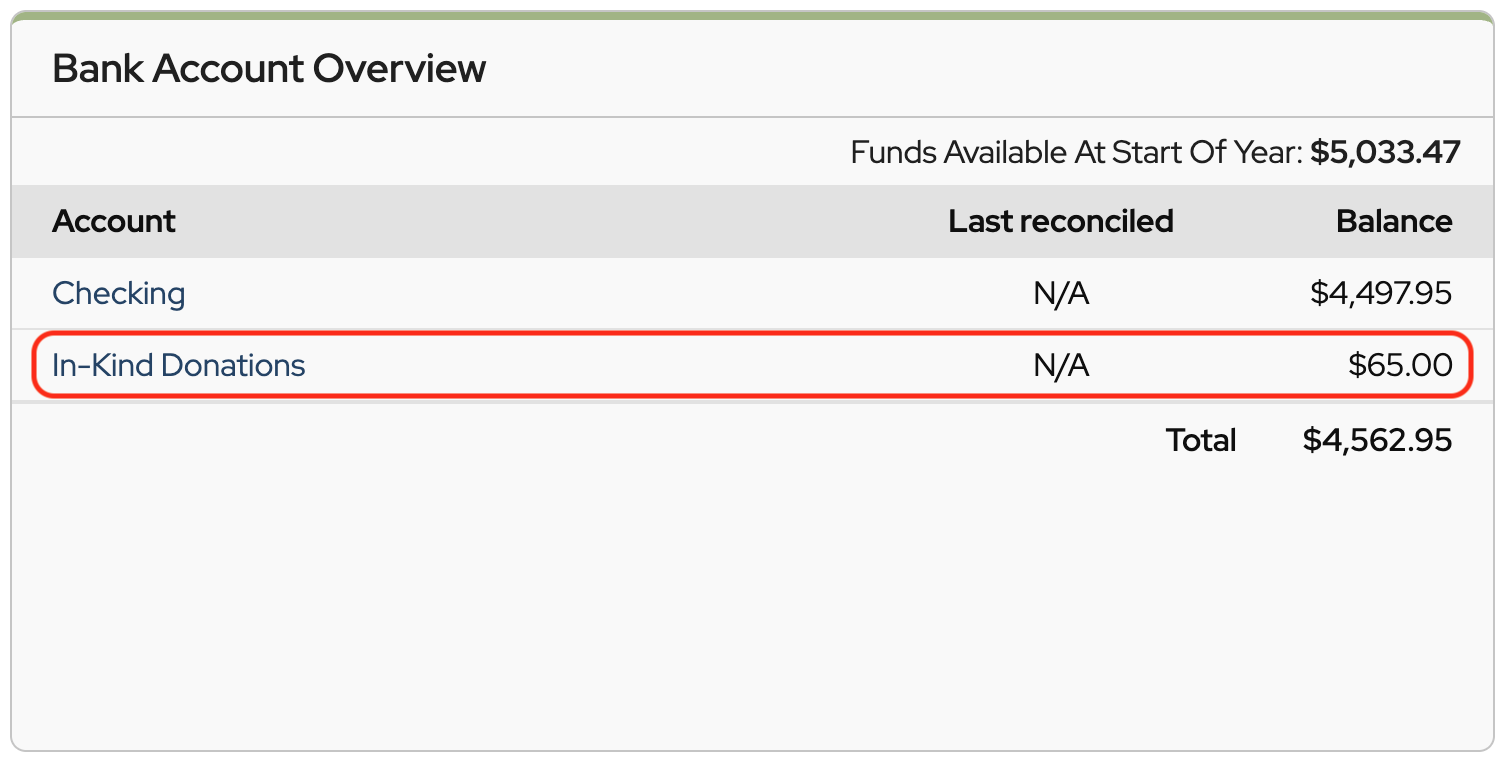Click the green top border of the panel
The height and width of the screenshot is (762, 1506).
[750, 15]
